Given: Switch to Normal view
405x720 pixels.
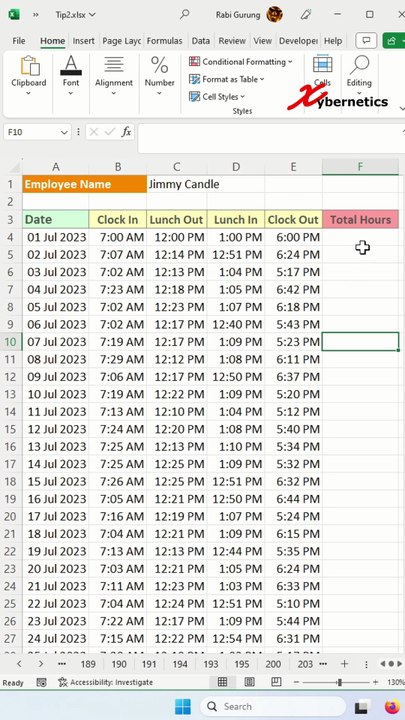Looking at the screenshot, I should [222, 682].
